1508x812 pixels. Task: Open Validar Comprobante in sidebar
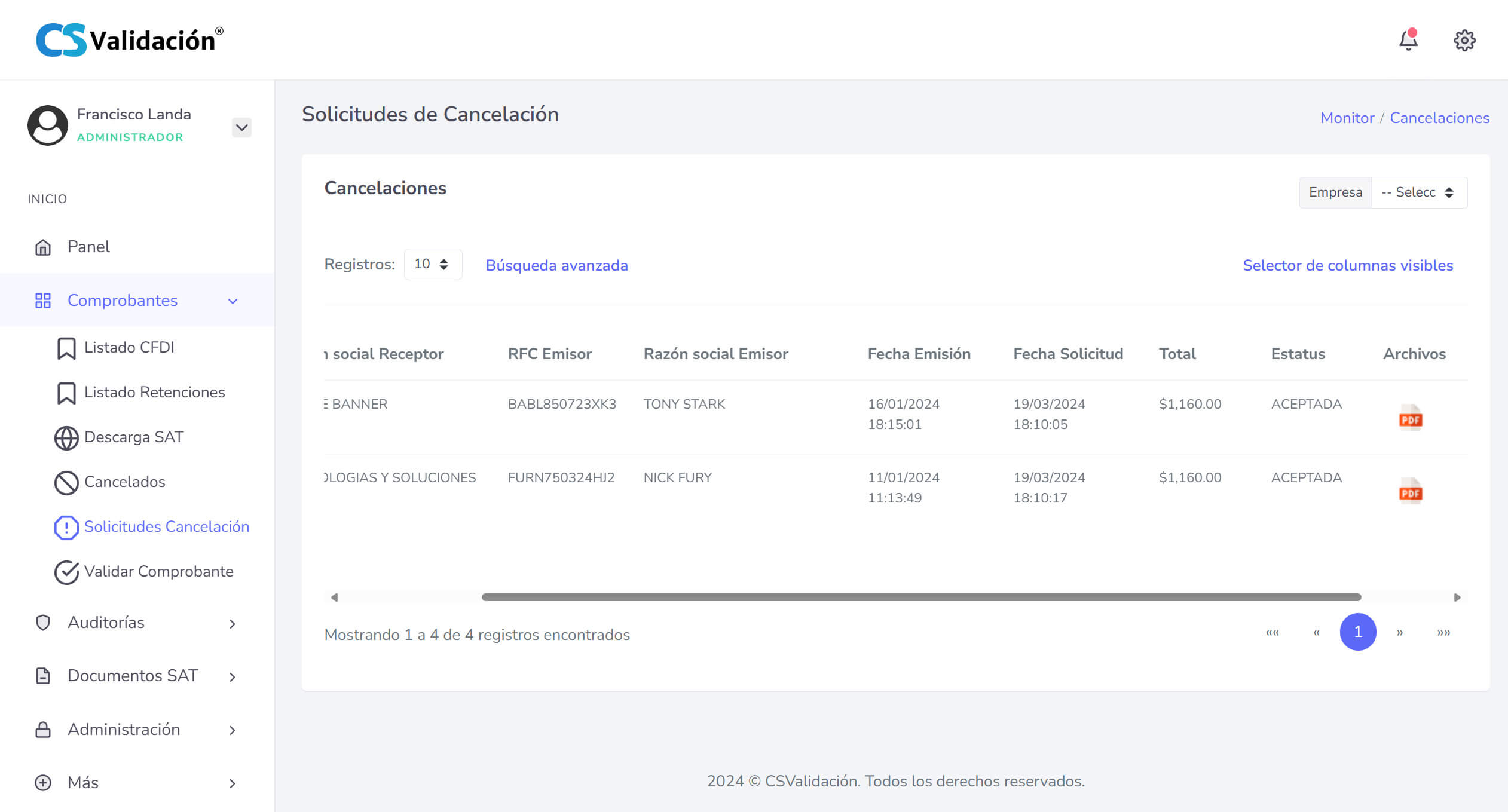(x=158, y=571)
